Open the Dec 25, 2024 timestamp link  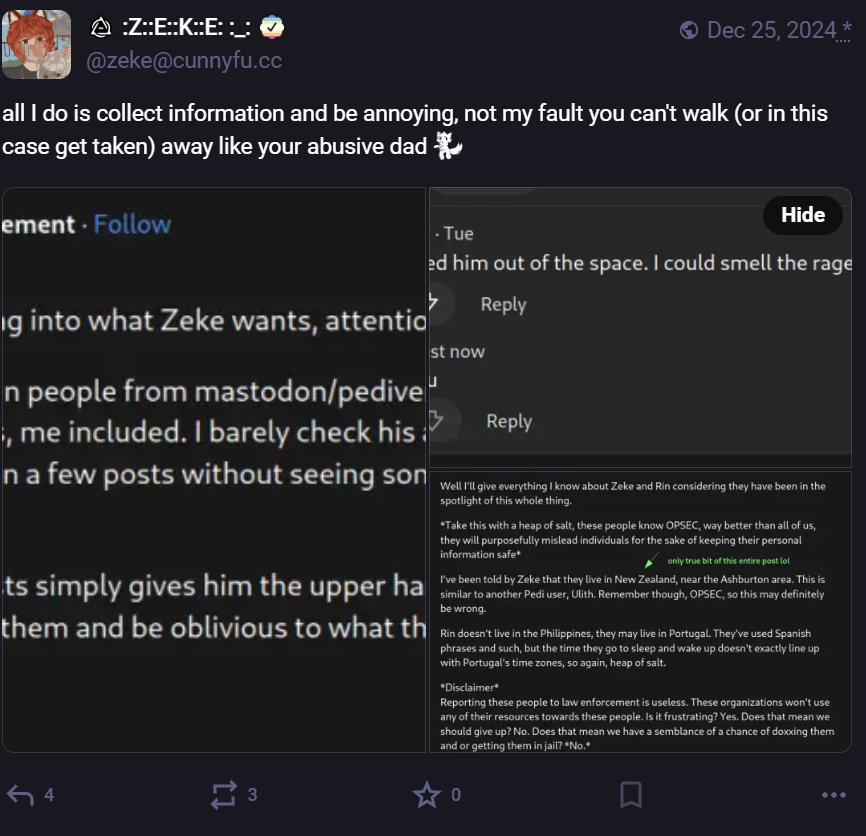tap(772, 30)
